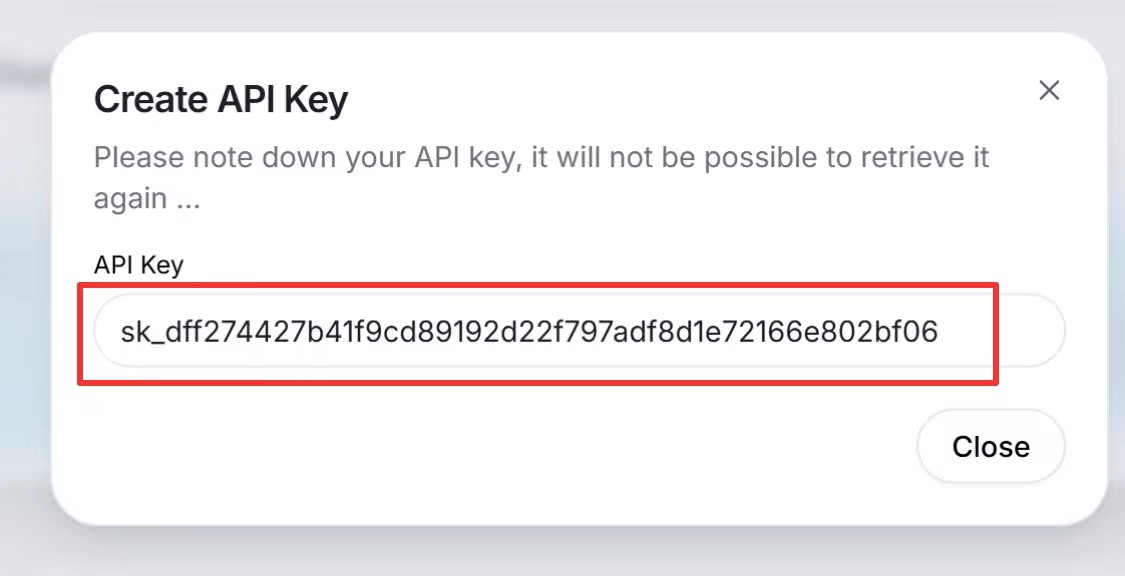Click the word 'Please' starting the note

click(133, 158)
